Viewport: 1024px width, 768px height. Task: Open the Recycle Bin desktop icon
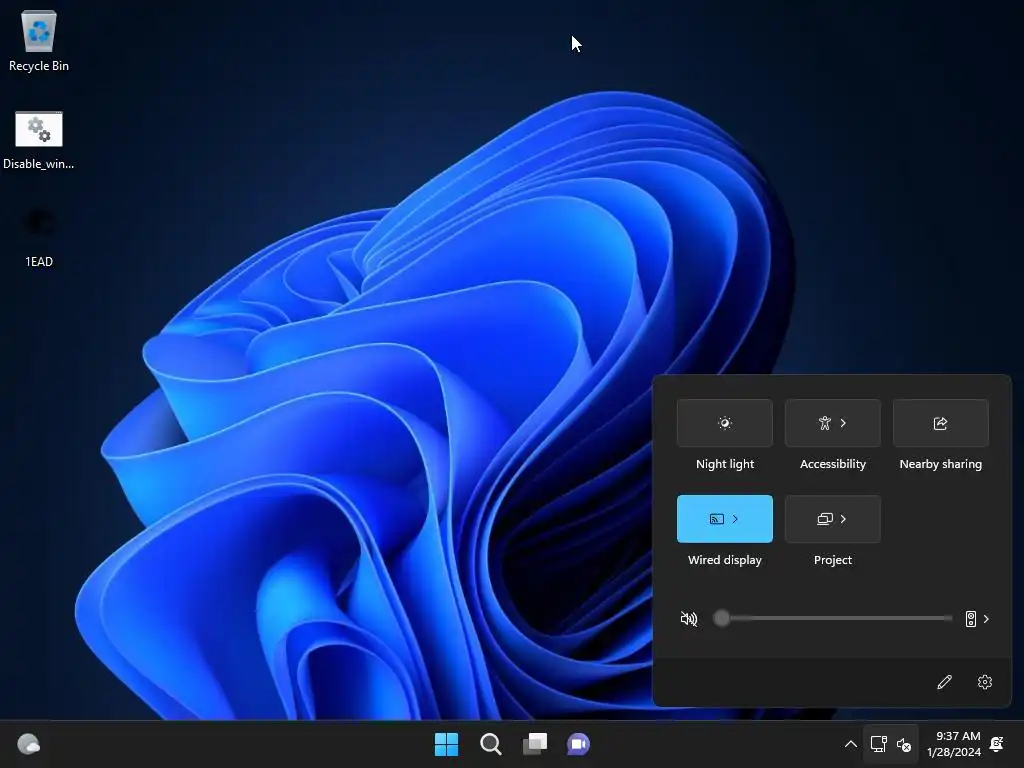(x=39, y=40)
